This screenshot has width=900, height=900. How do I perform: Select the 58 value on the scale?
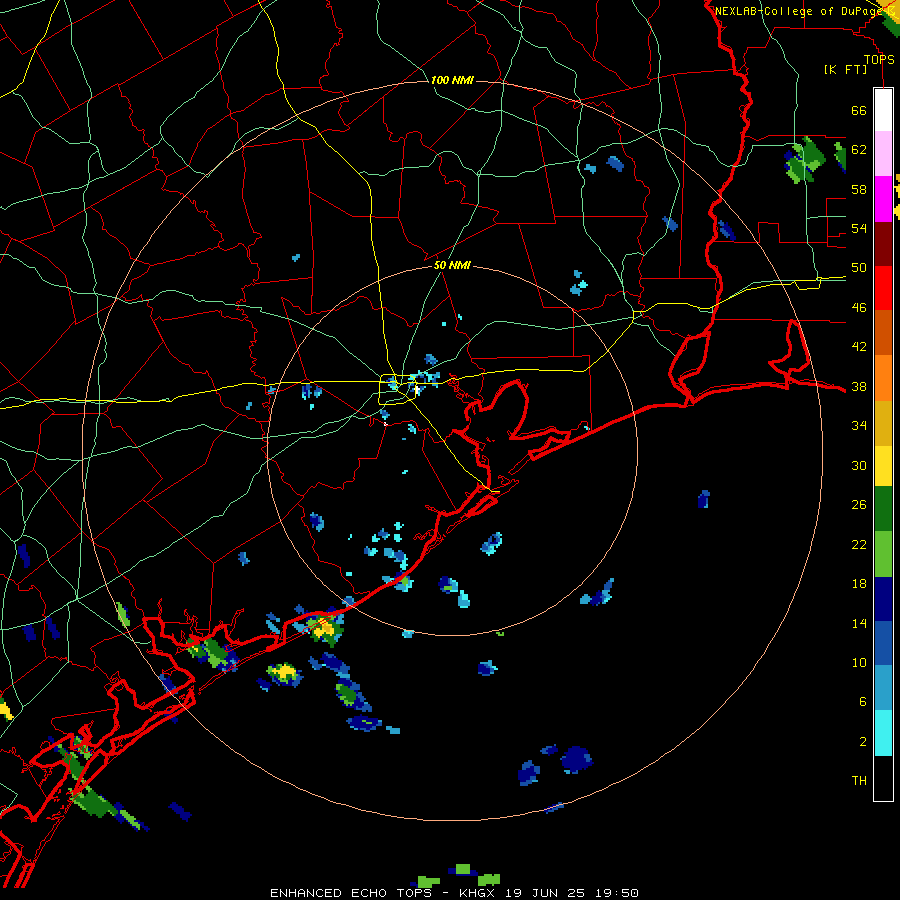tap(859, 189)
